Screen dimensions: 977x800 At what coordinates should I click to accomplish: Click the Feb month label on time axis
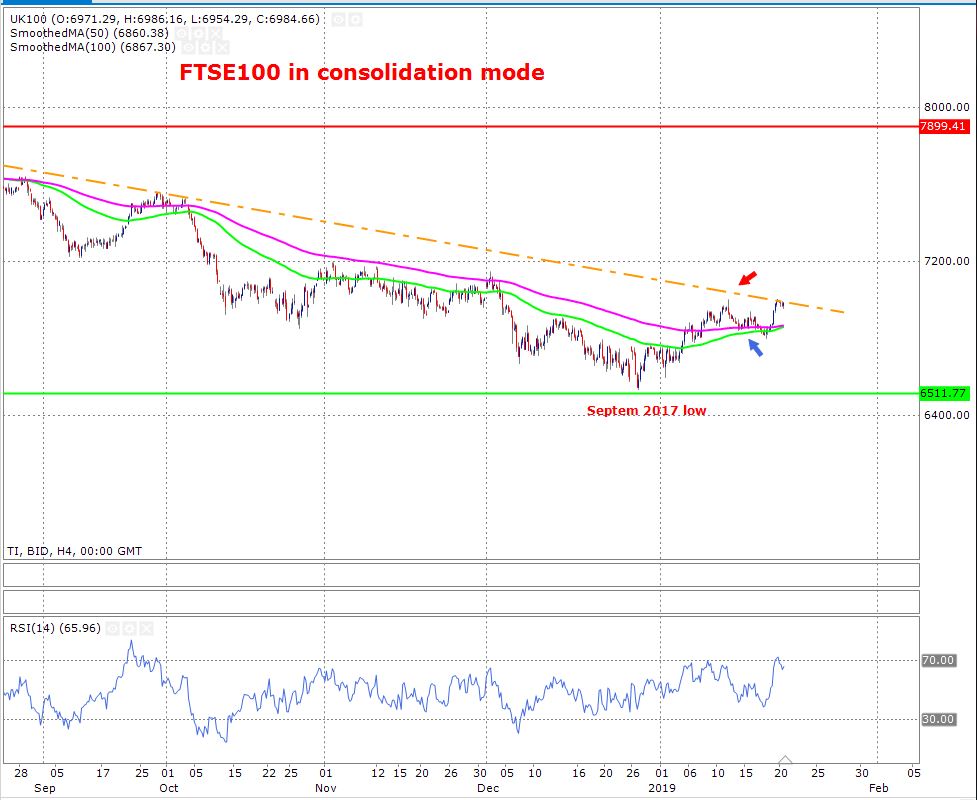click(x=879, y=788)
